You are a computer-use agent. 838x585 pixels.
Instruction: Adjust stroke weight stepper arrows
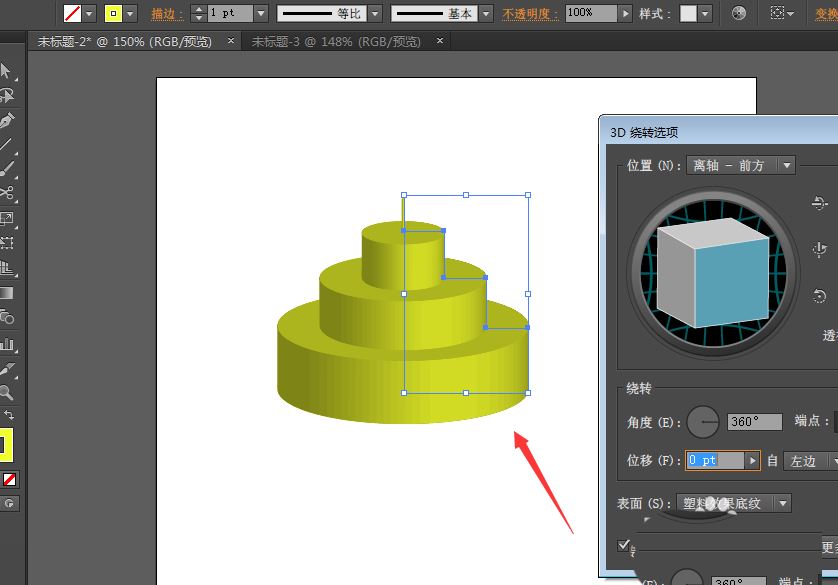point(198,13)
